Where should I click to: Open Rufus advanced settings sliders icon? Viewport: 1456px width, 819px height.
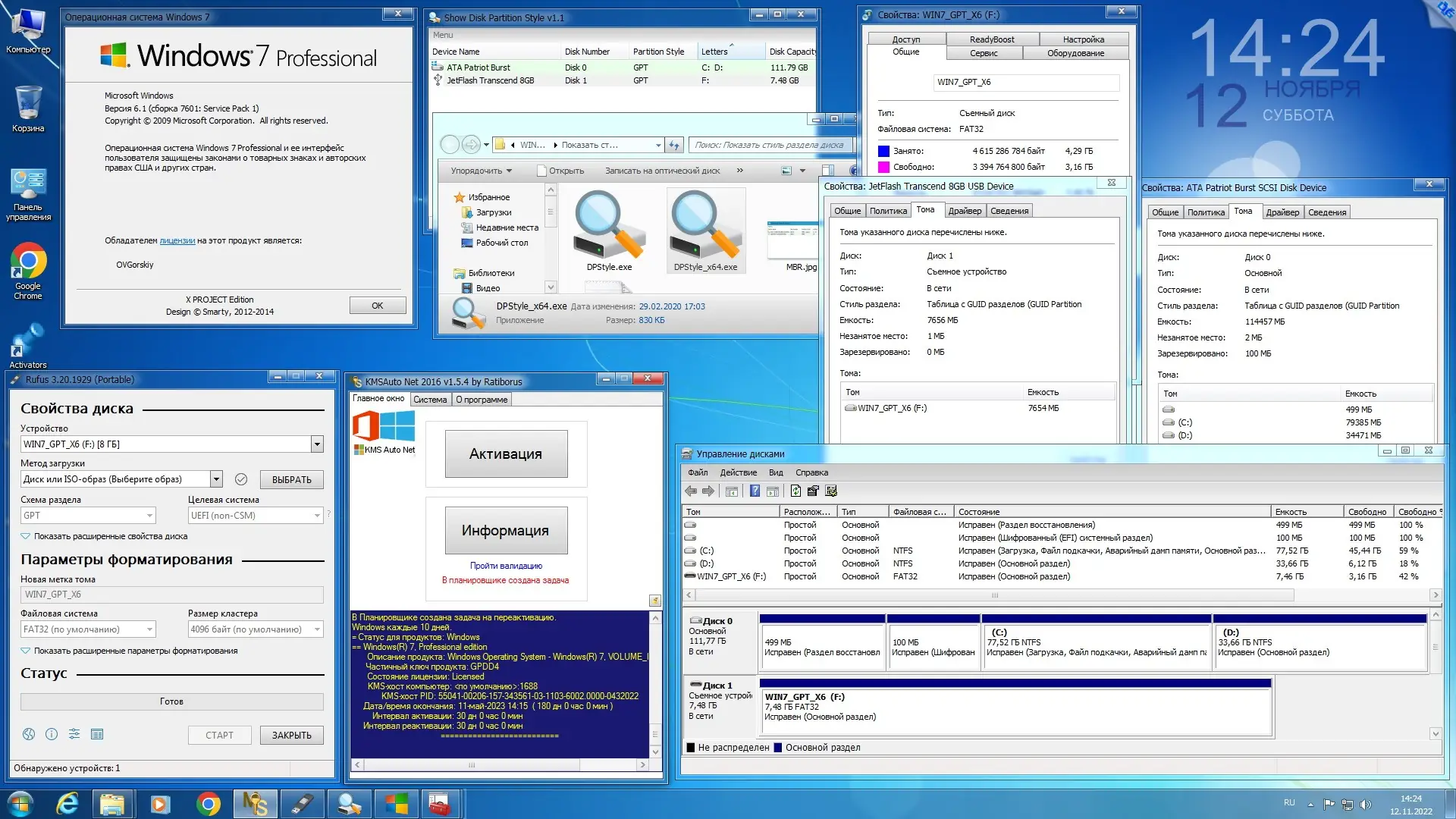(x=74, y=734)
